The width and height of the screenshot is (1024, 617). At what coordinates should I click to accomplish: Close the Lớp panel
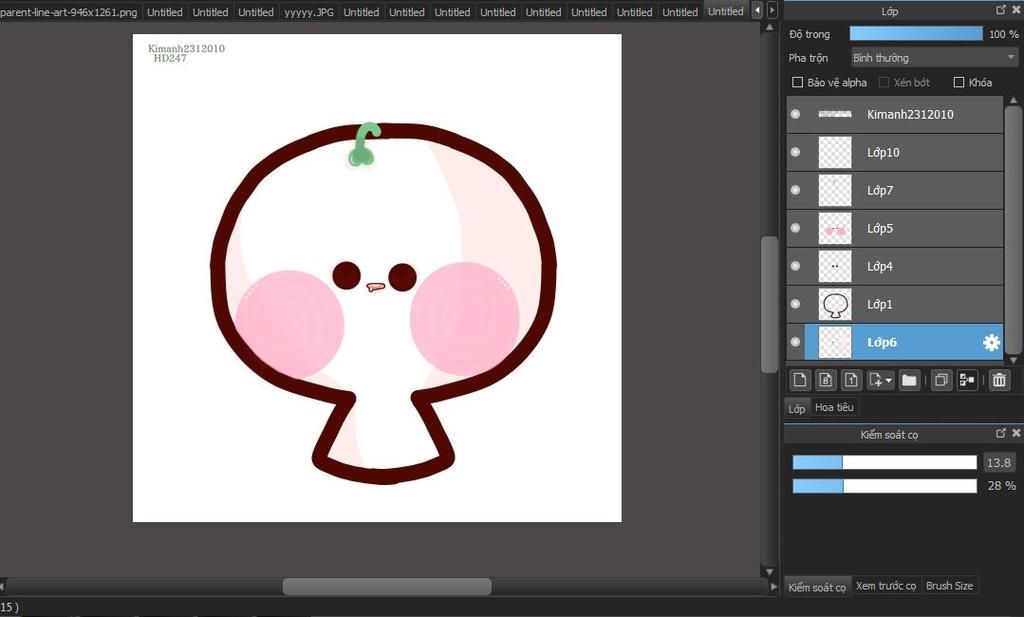click(x=1016, y=10)
